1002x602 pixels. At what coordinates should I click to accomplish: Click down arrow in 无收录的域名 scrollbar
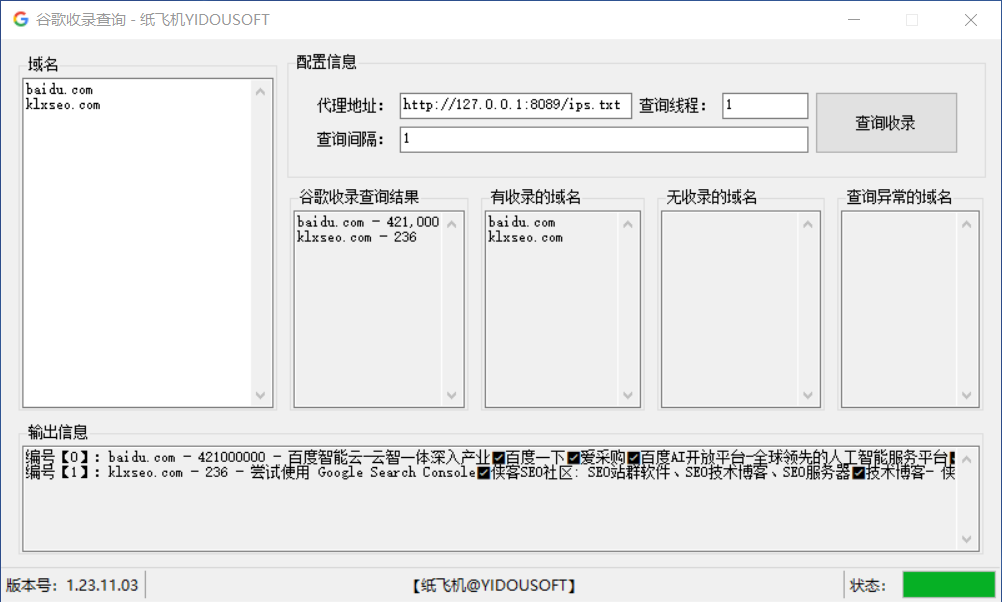[808, 395]
